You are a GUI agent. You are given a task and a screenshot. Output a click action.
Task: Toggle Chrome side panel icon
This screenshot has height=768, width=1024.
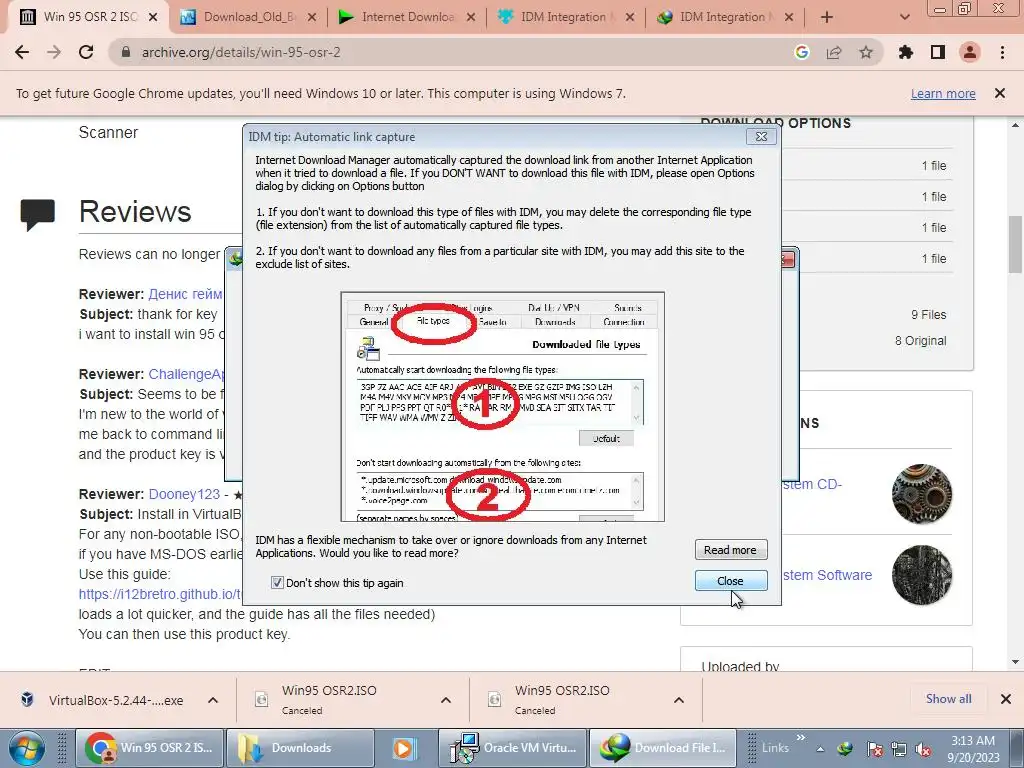938,52
